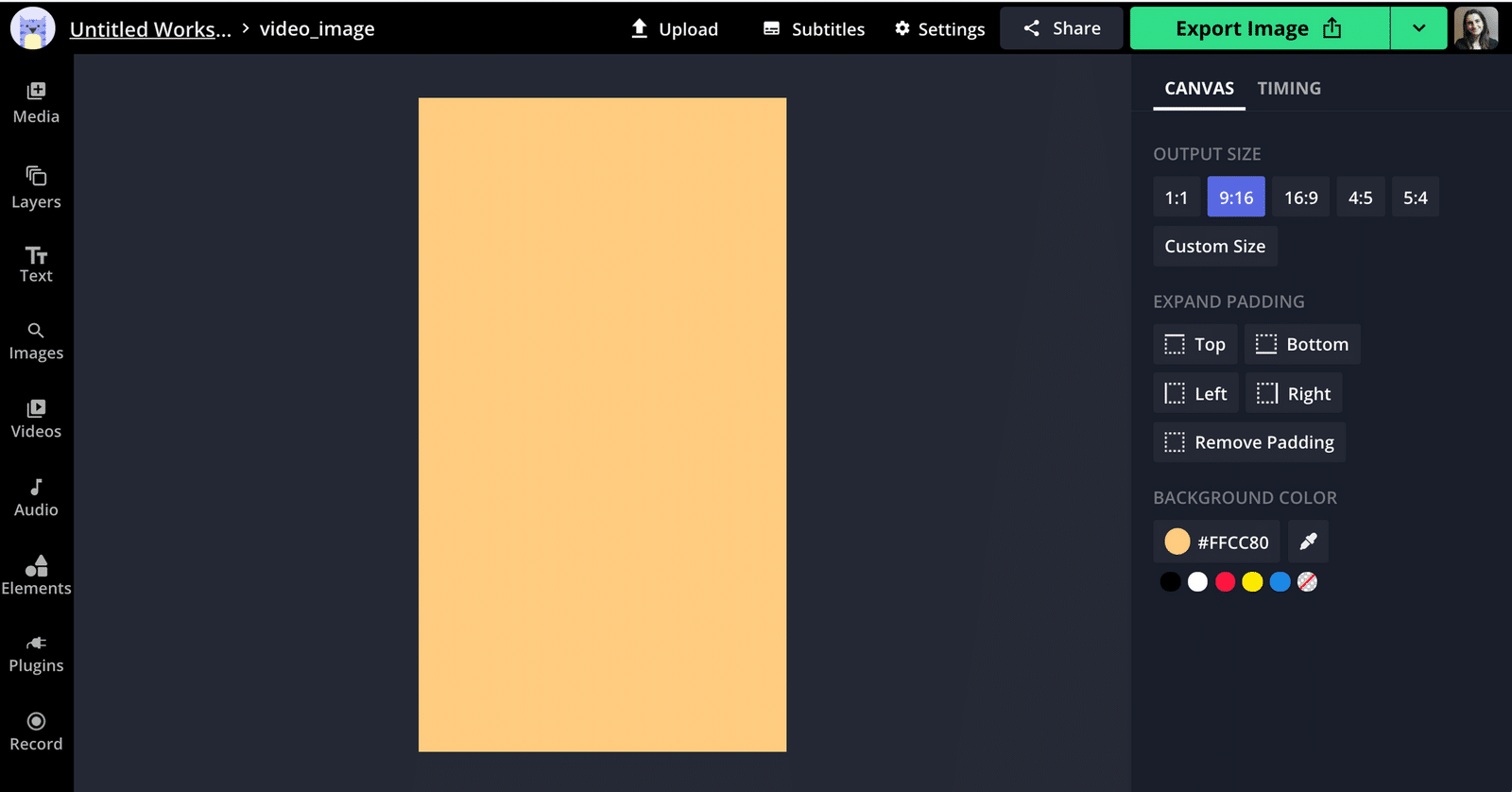
Task: Open the user profile avatar menu
Action: pos(1475,28)
